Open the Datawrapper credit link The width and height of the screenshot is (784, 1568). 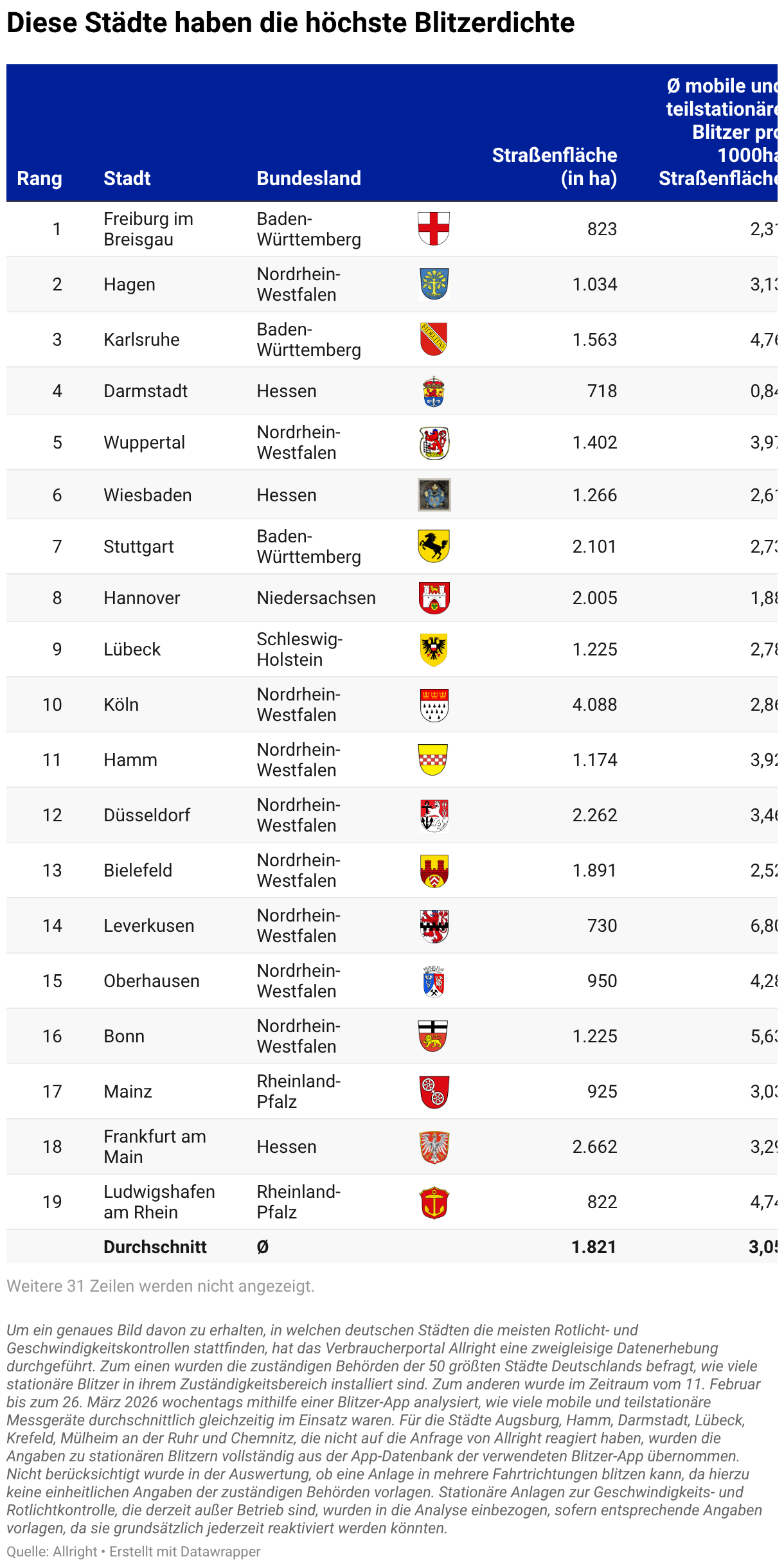click(x=185, y=1551)
